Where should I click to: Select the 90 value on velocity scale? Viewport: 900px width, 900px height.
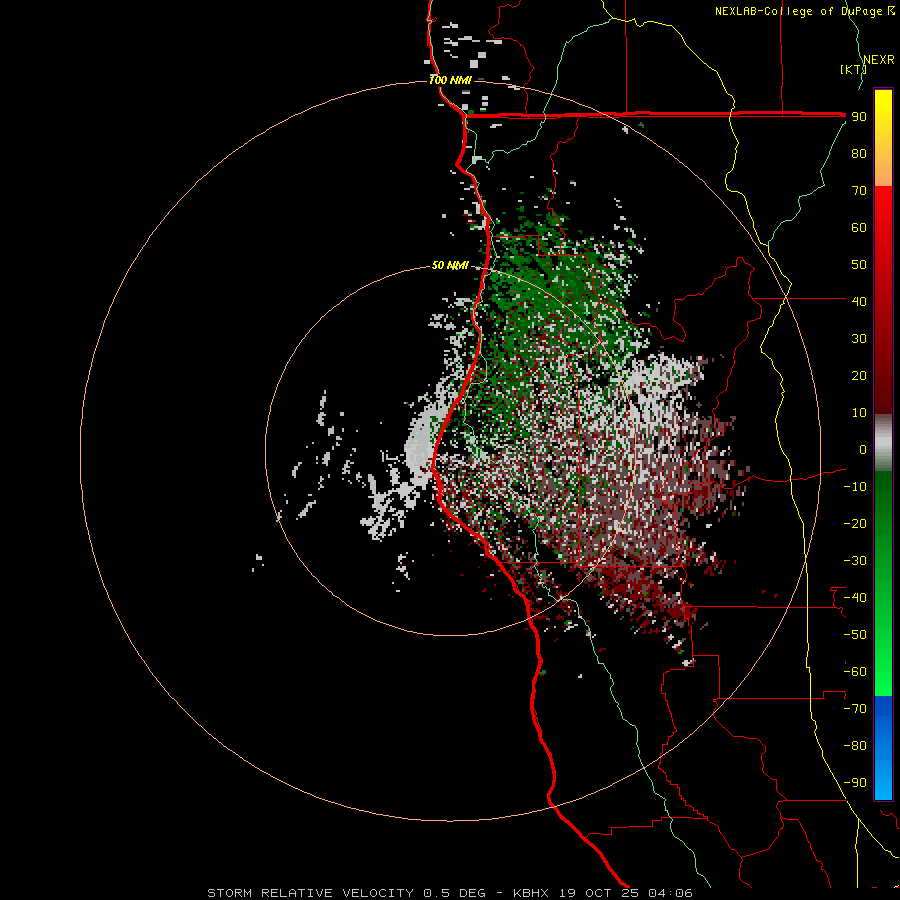coord(859,117)
